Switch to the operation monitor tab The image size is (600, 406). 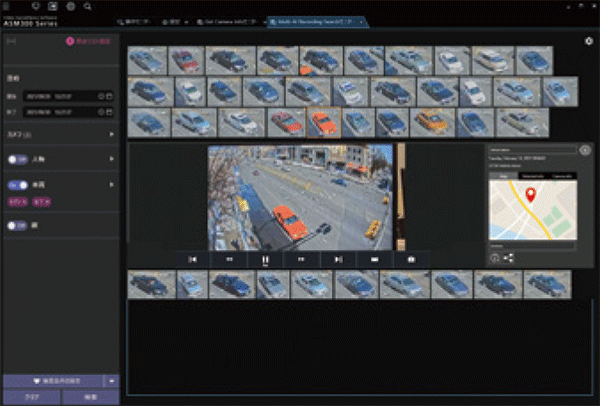(134, 22)
